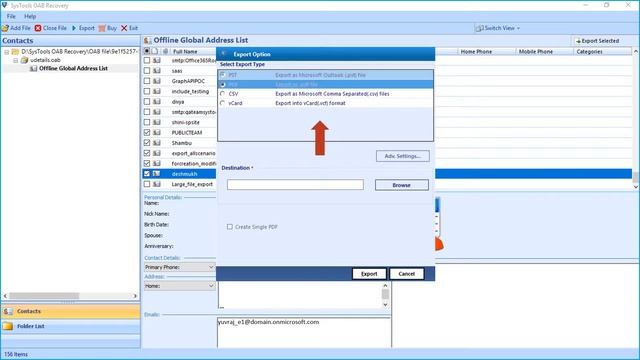Click the contact card icon for Shambu
Viewport: 640px width, 360px height.
click(157, 143)
